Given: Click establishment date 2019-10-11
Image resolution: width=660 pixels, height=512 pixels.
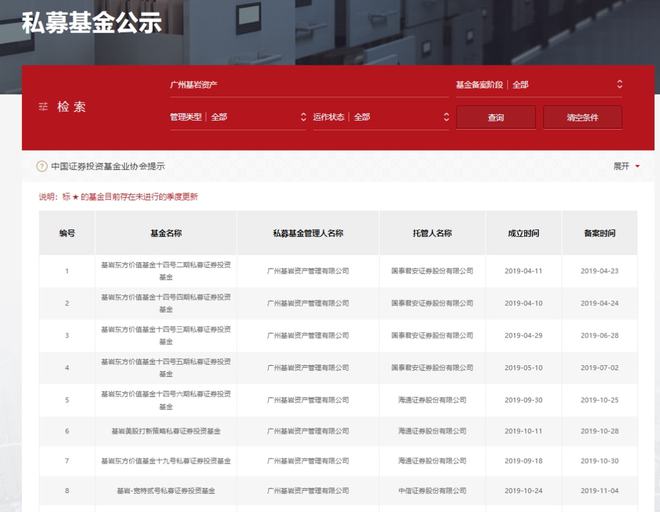Looking at the screenshot, I should [x=524, y=431].
